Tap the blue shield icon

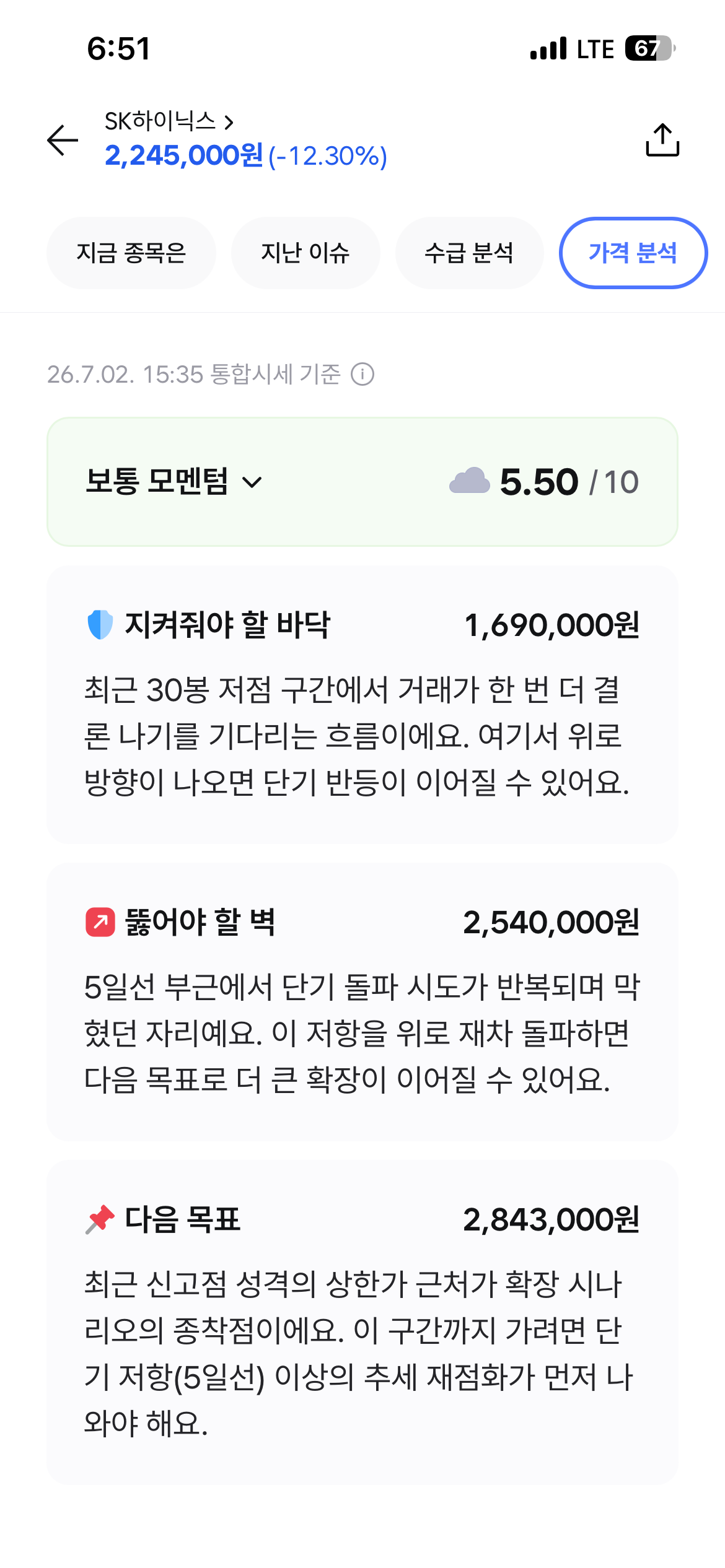pos(100,624)
